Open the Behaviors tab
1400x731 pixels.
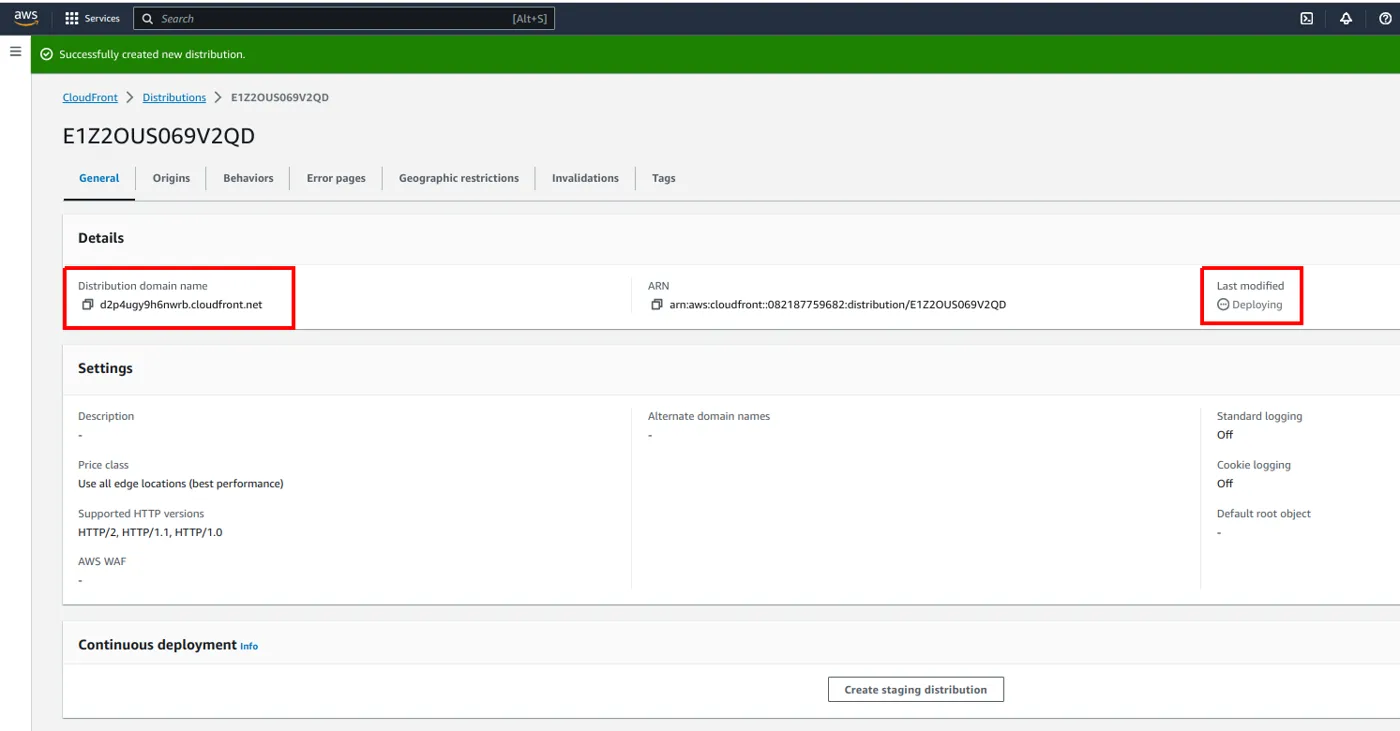click(x=248, y=178)
